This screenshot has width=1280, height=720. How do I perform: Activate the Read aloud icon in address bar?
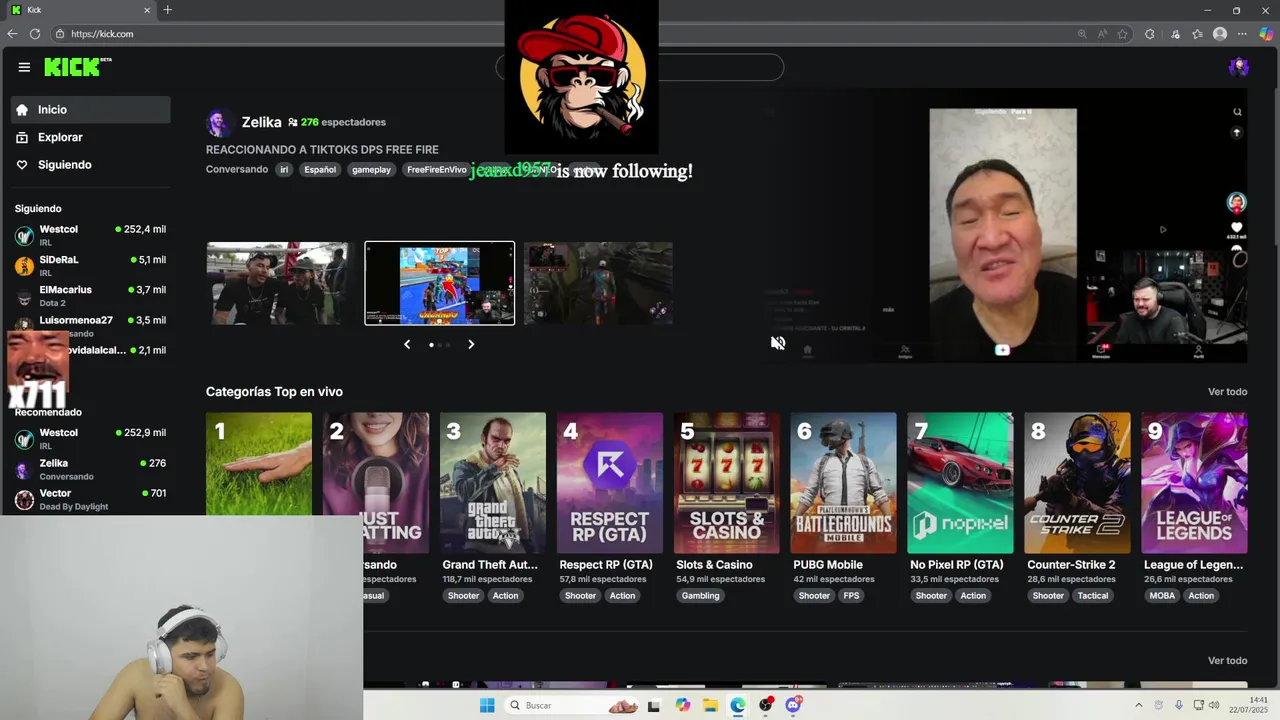coord(1102,34)
